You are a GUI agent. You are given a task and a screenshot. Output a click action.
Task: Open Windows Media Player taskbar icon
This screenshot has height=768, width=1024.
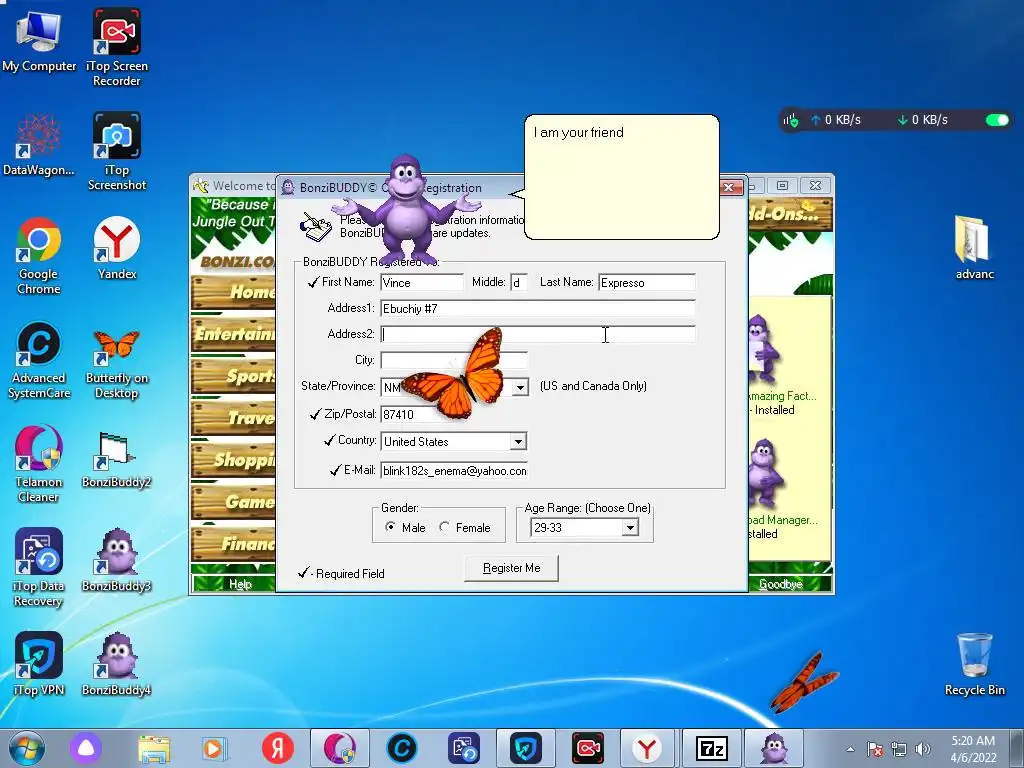pyautogui.click(x=214, y=748)
